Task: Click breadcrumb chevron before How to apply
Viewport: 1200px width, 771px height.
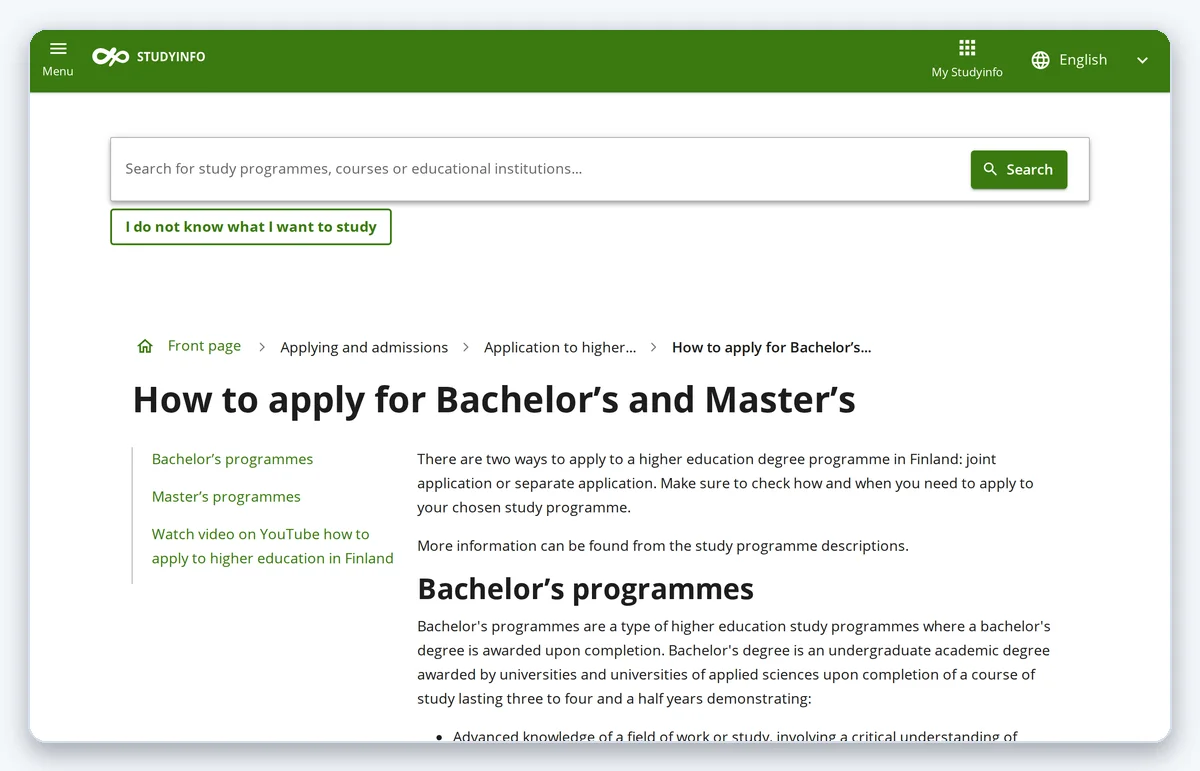Action: coord(654,347)
